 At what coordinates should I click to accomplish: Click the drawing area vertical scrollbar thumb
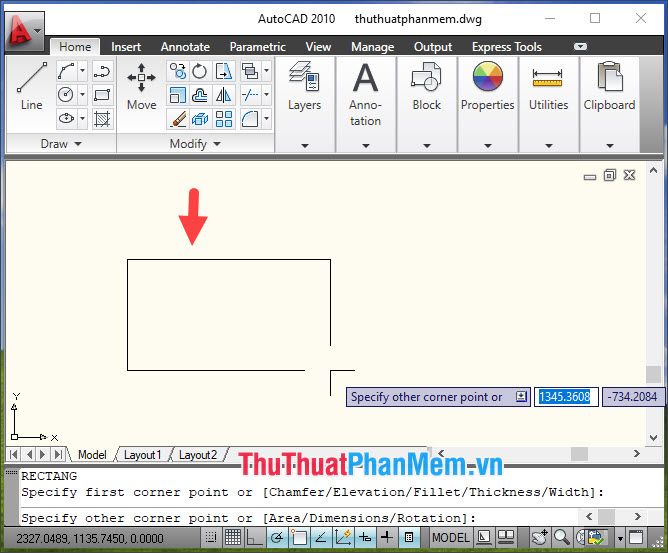point(653,374)
